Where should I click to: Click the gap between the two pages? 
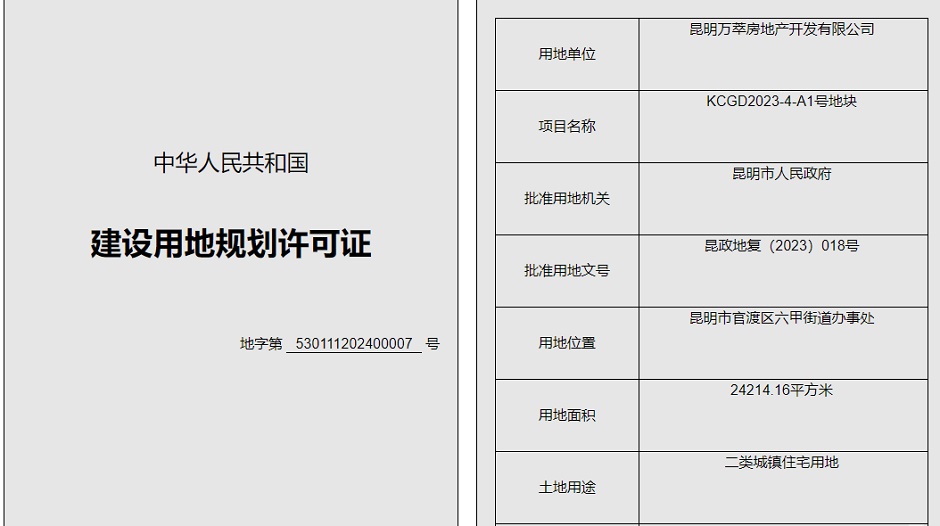click(467, 263)
